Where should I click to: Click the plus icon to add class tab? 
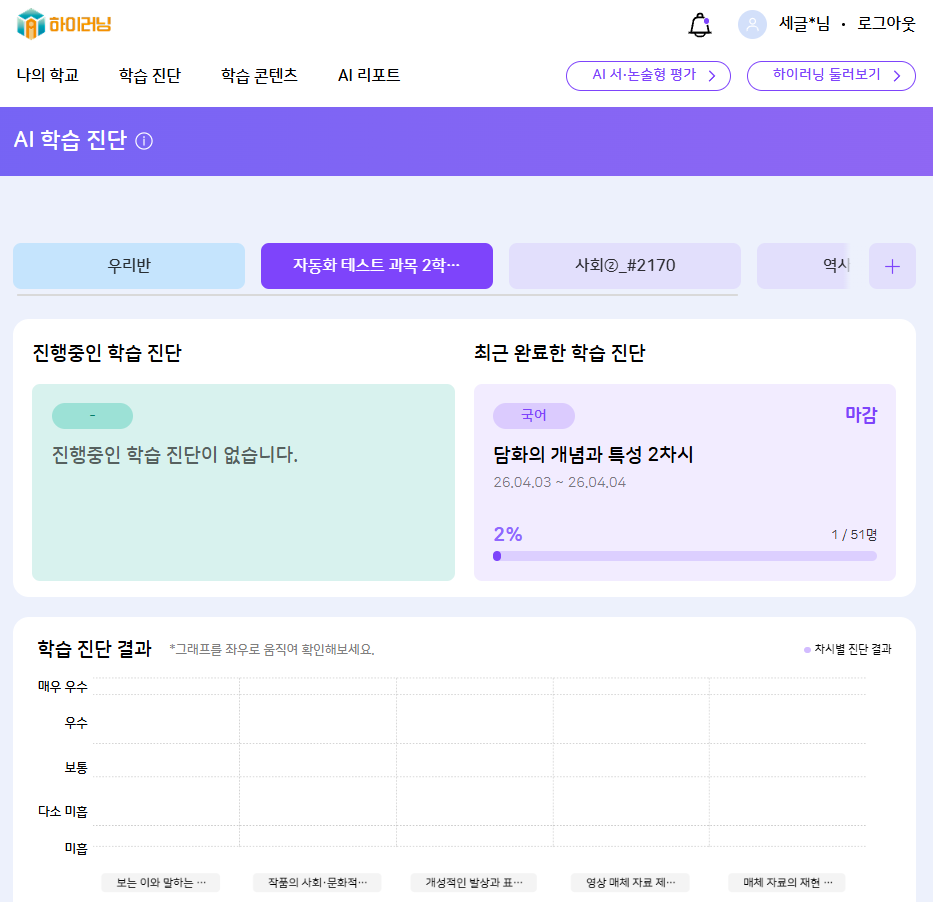pos(892,266)
